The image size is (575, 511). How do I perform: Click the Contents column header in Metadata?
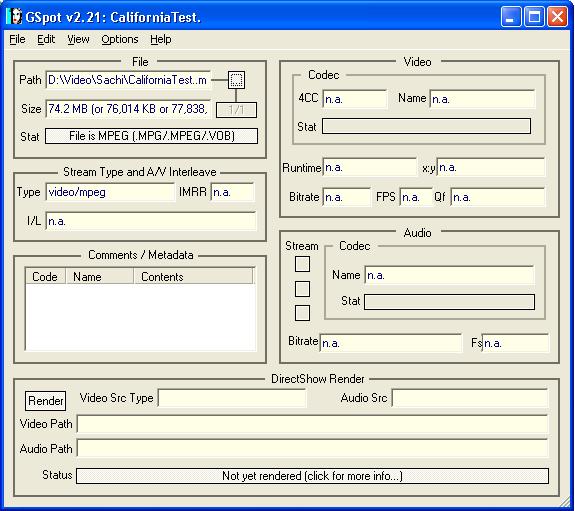point(193,276)
